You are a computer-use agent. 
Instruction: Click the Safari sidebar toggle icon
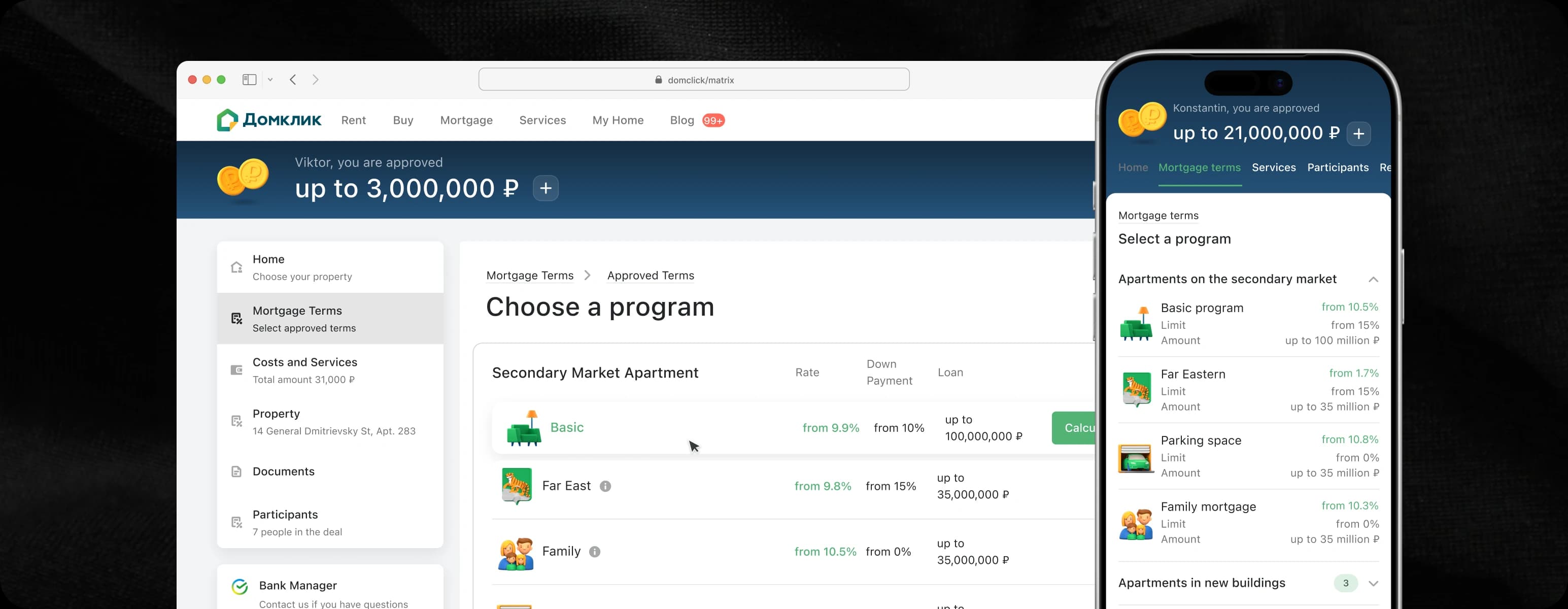(x=249, y=80)
